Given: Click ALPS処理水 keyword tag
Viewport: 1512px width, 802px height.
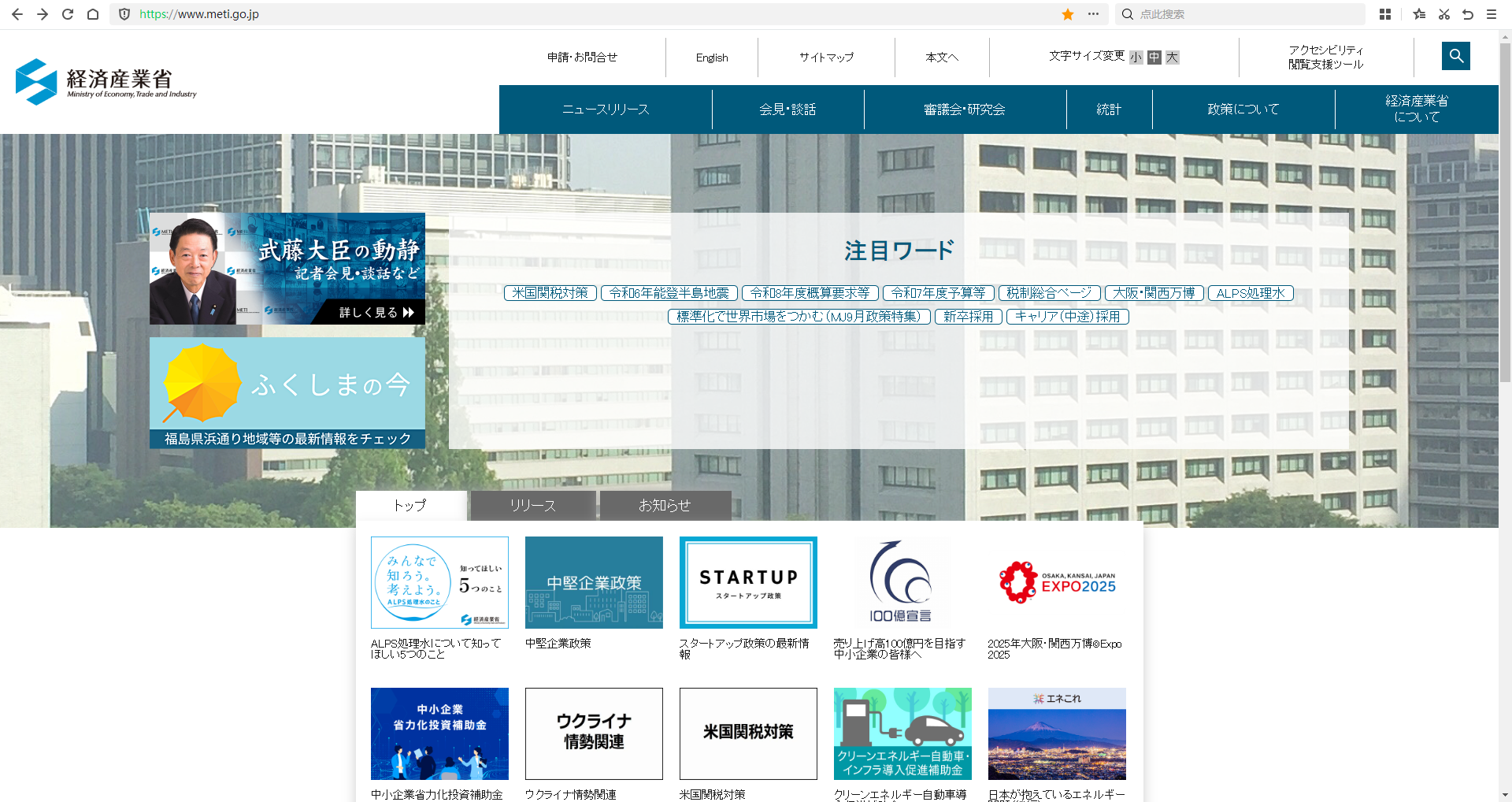Looking at the screenshot, I should (x=1251, y=293).
